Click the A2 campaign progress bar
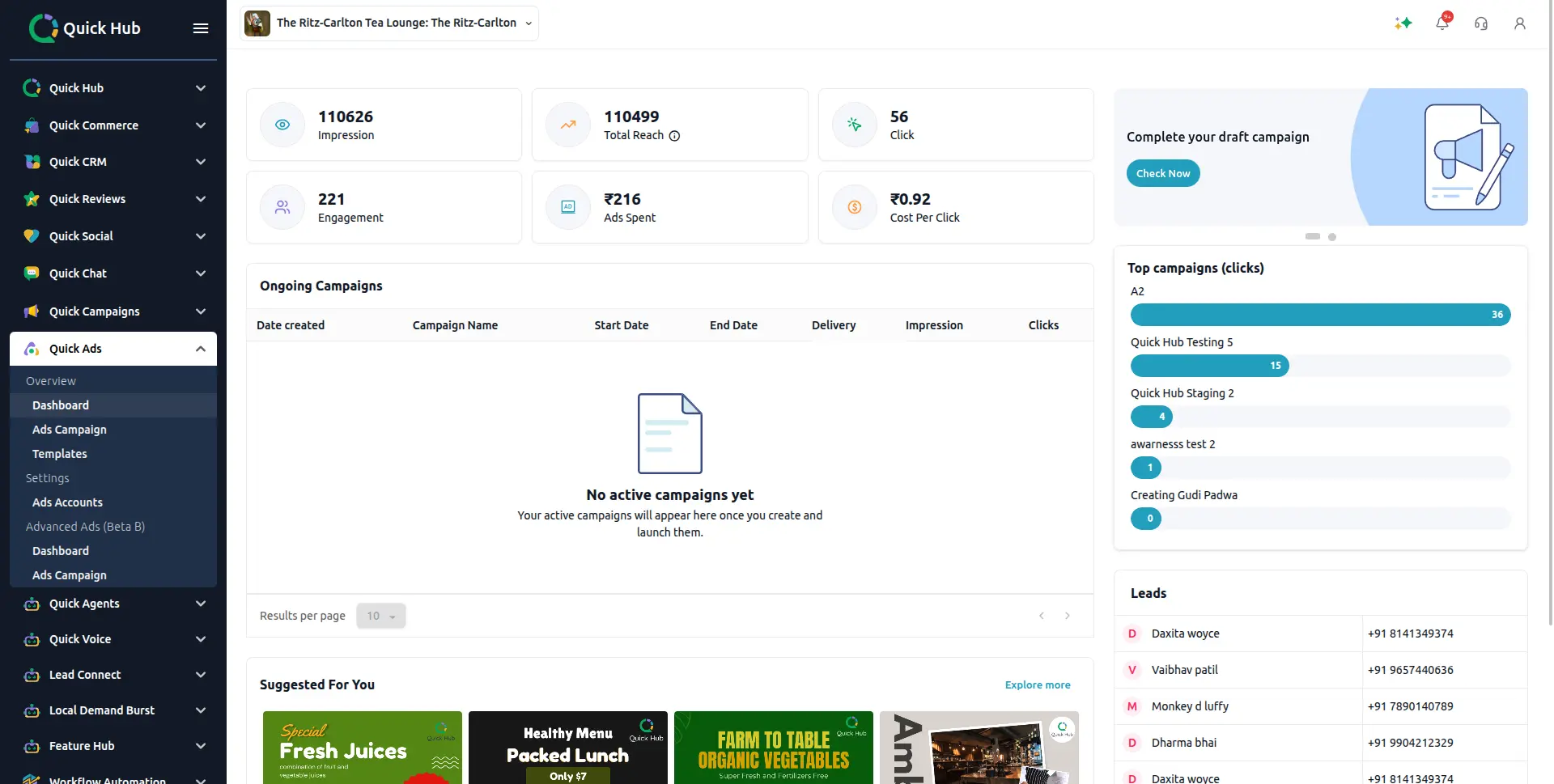 [x=1321, y=315]
